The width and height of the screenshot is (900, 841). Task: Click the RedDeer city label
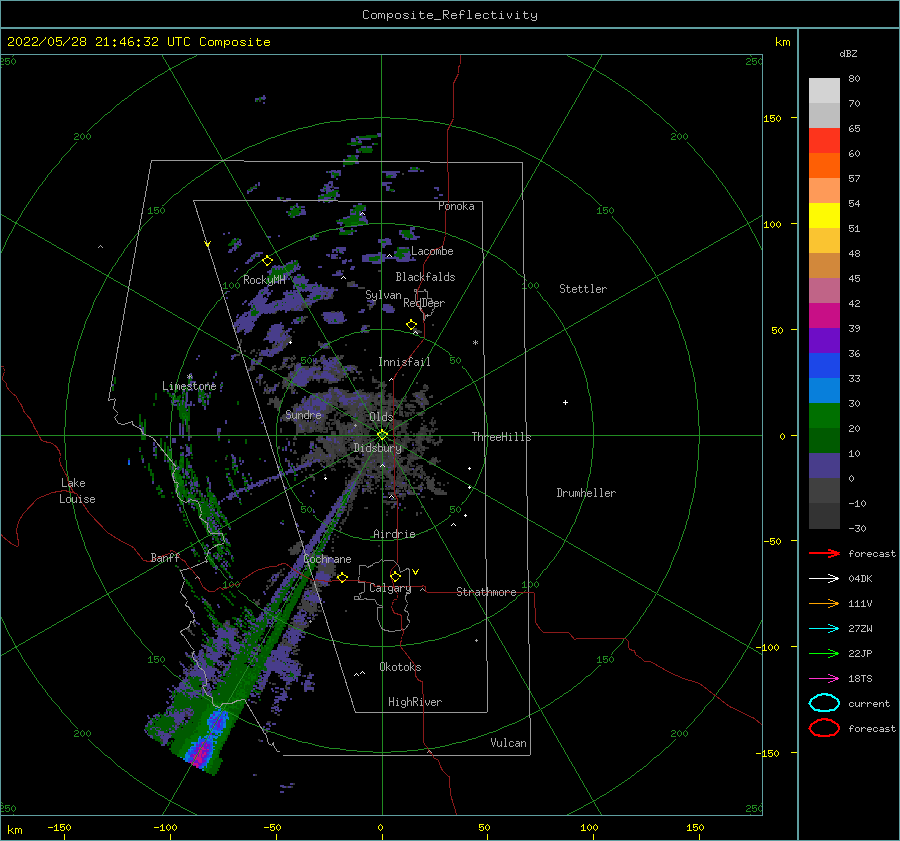424,303
